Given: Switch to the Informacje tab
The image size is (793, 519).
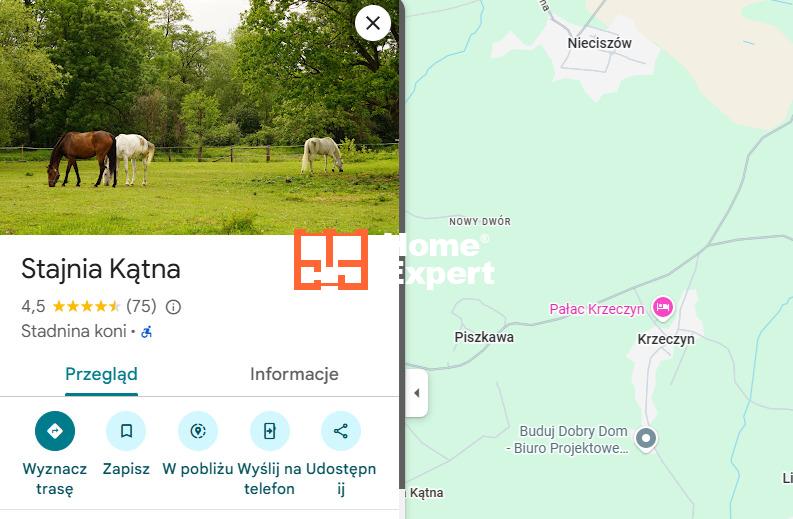Looking at the screenshot, I should click(x=294, y=374).
